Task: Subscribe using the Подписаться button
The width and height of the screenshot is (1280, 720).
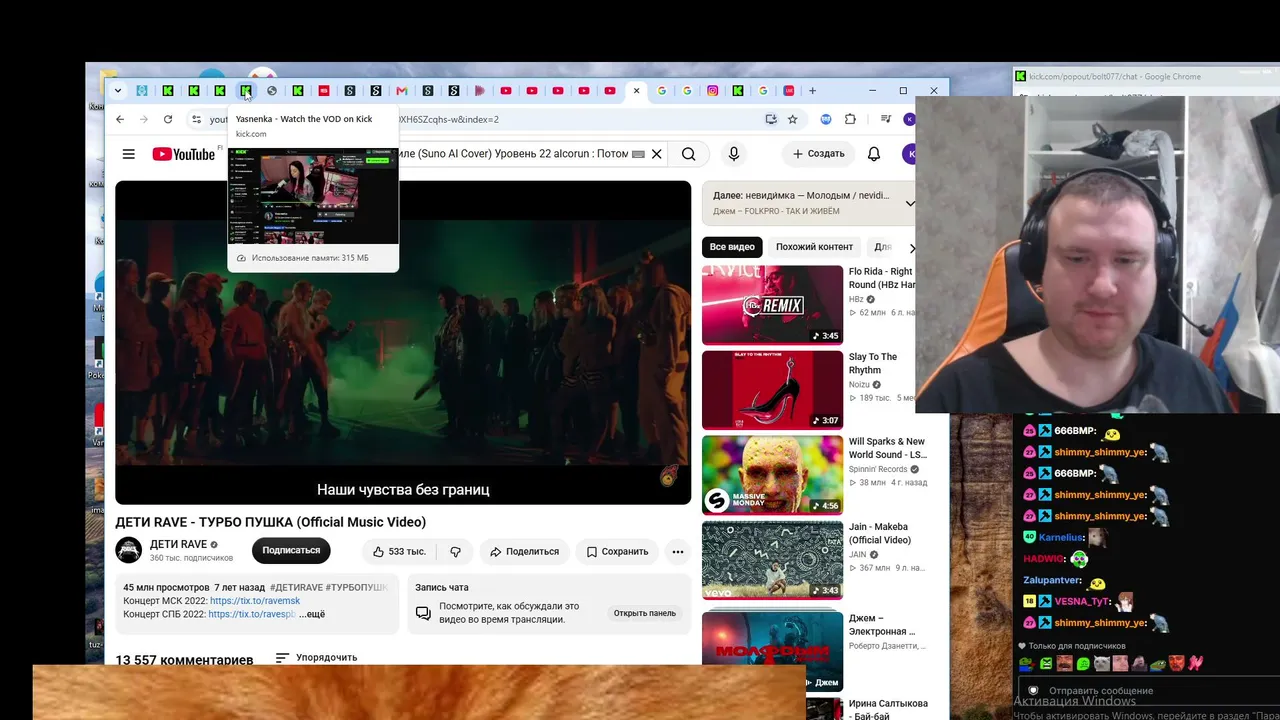Action: pyautogui.click(x=291, y=551)
